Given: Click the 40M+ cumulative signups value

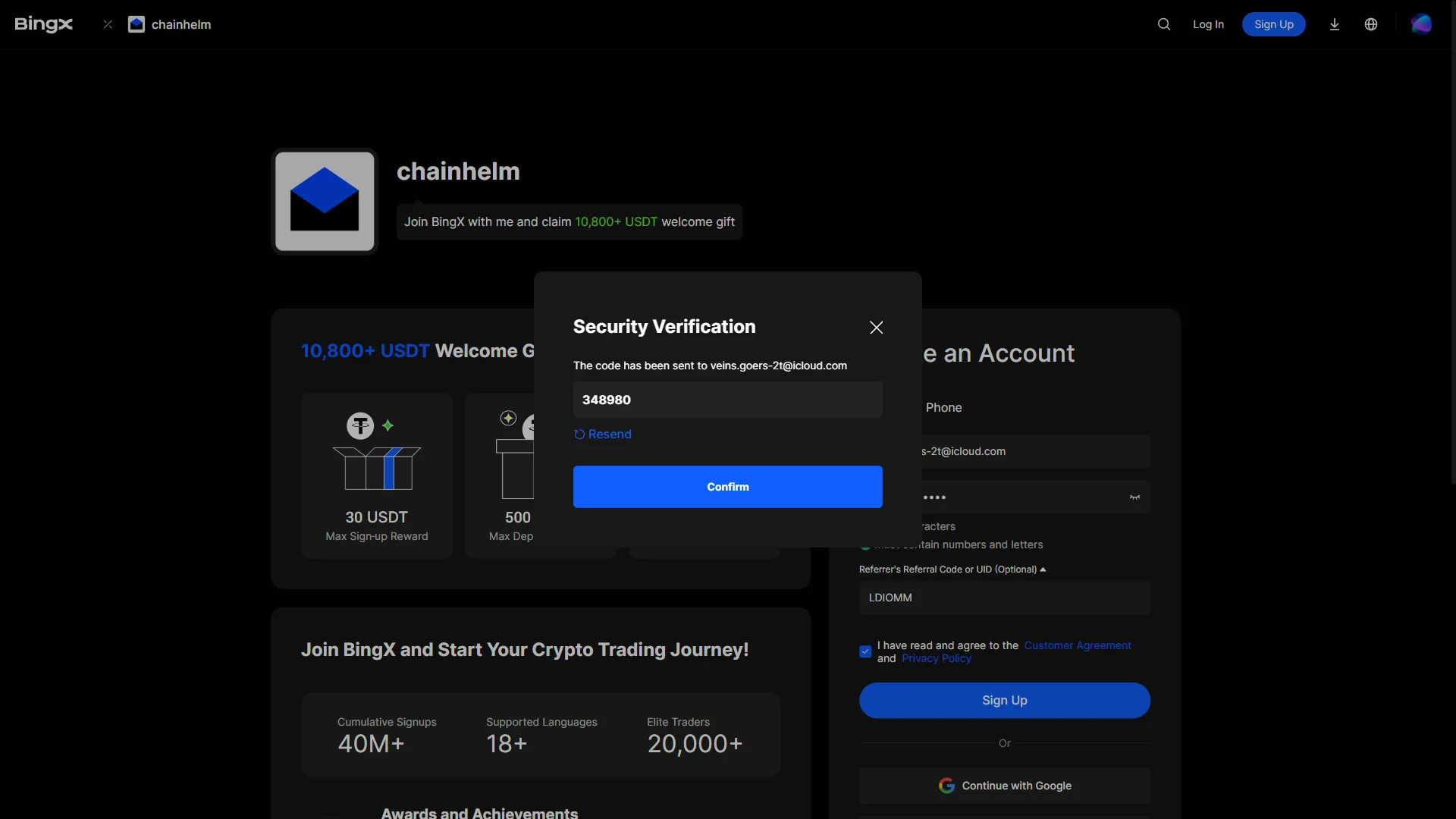Looking at the screenshot, I should pos(371,744).
